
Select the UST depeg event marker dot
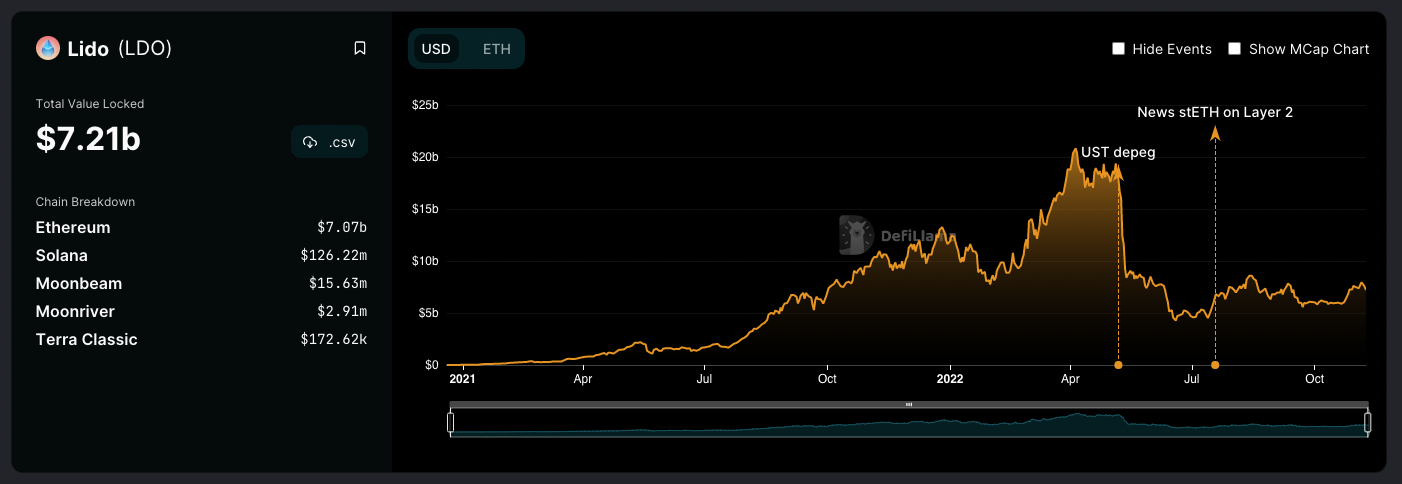1118,365
